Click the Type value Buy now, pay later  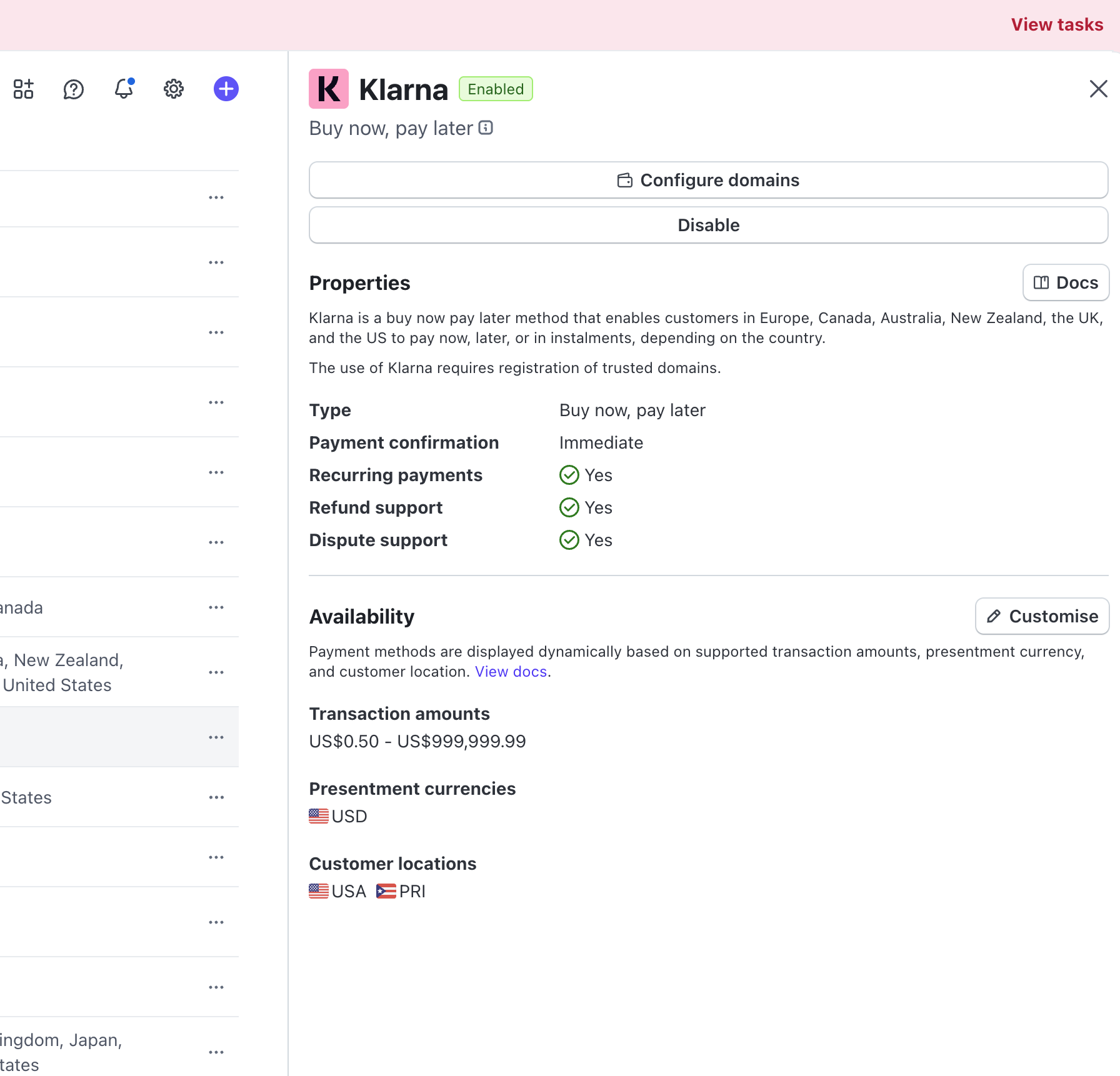pyautogui.click(x=632, y=410)
